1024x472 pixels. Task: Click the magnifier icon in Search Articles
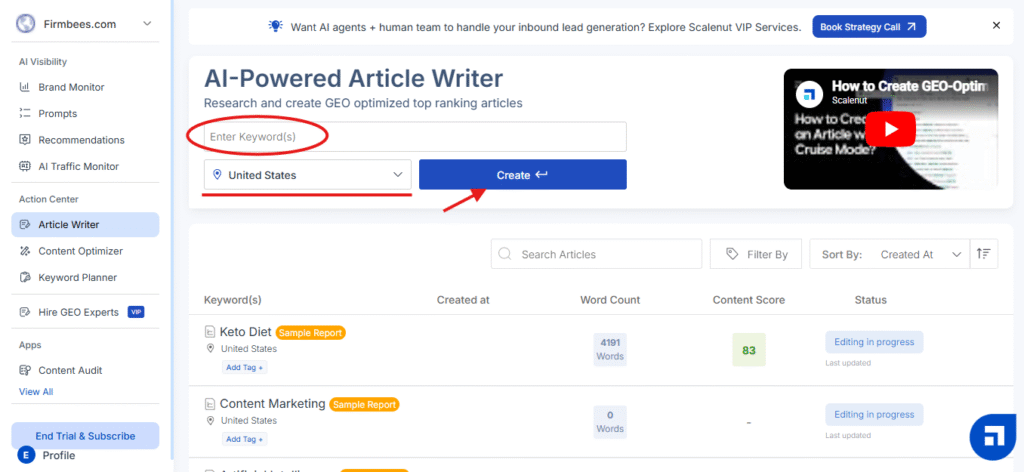click(x=505, y=254)
